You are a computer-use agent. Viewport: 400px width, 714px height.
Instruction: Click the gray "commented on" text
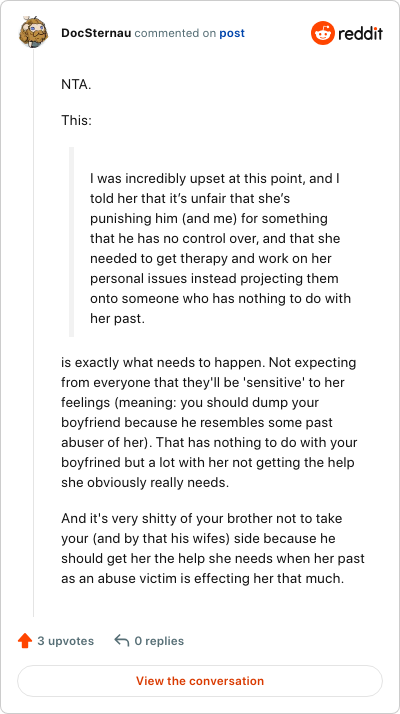click(175, 34)
